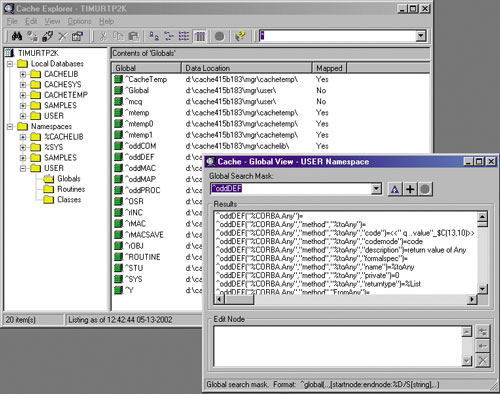Open the View menu
500x394 pixels.
click(52, 21)
